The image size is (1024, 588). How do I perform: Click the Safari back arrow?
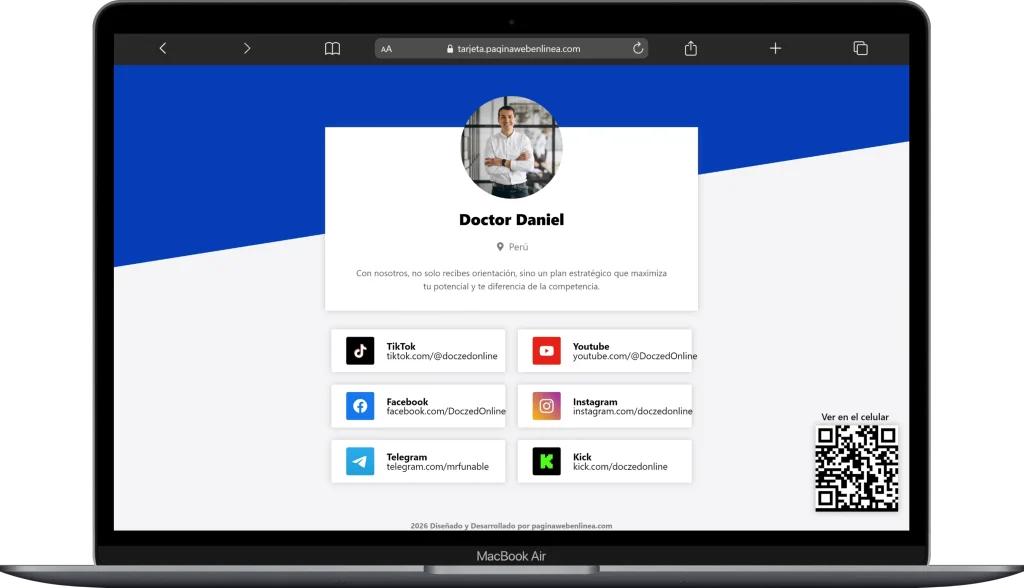click(x=163, y=48)
